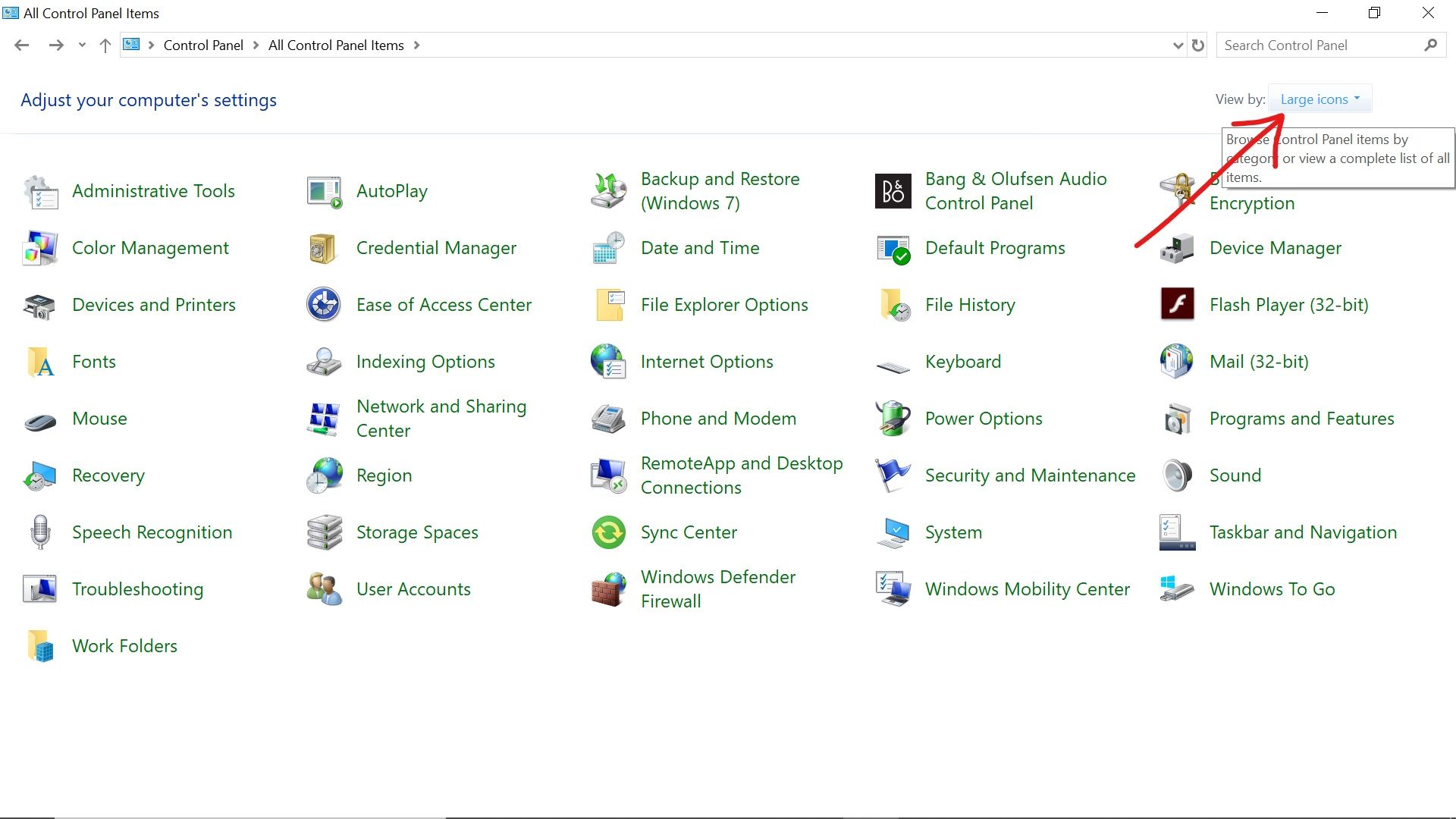Expand the address bar history dropdown
The width and height of the screenshot is (1456, 819).
pyautogui.click(x=1178, y=45)
